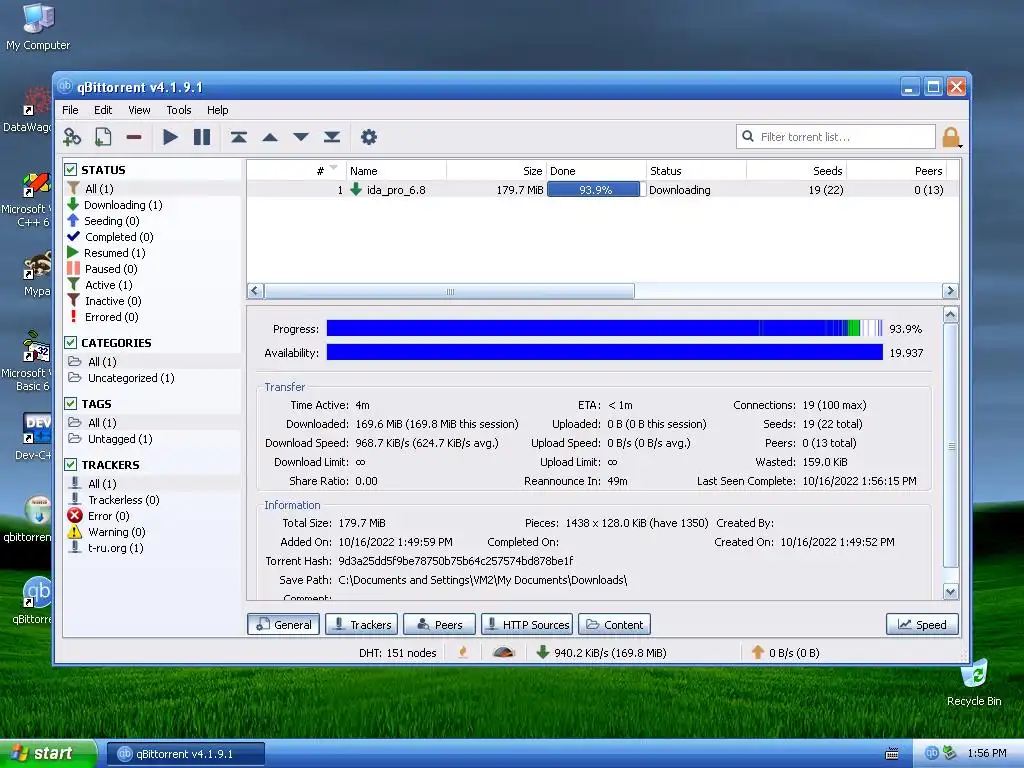Switch to the HTTP Sources tab
The width and height of the screenshot is (1024, 768).
527,624
